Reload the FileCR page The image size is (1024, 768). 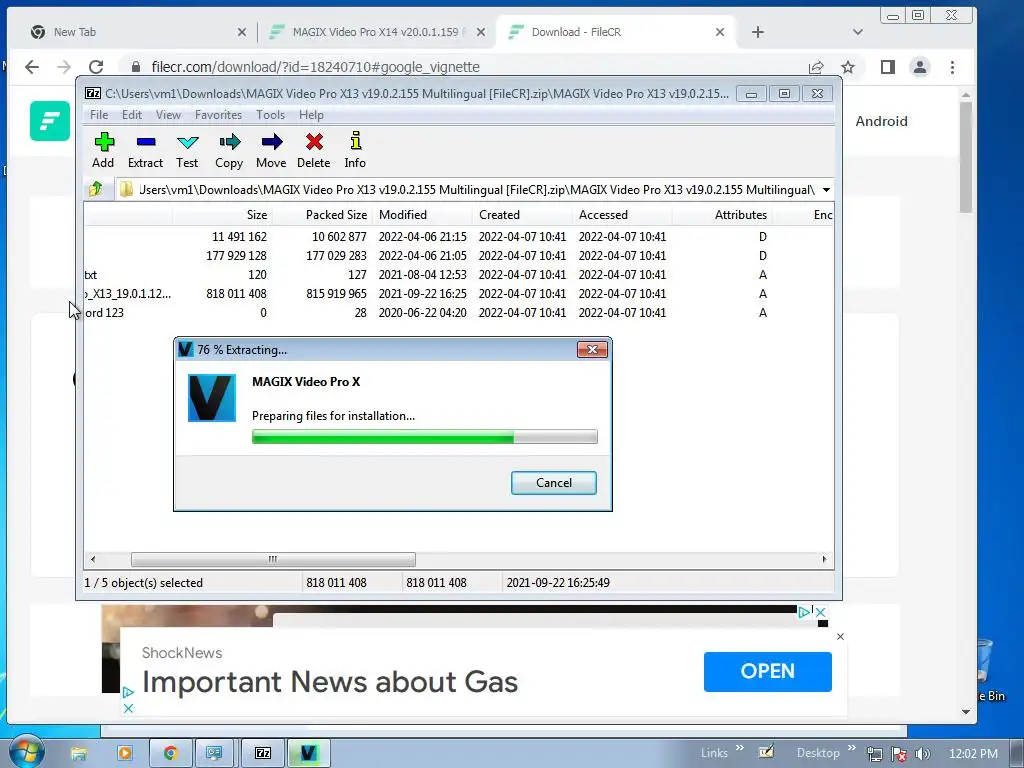coord(96,67)
